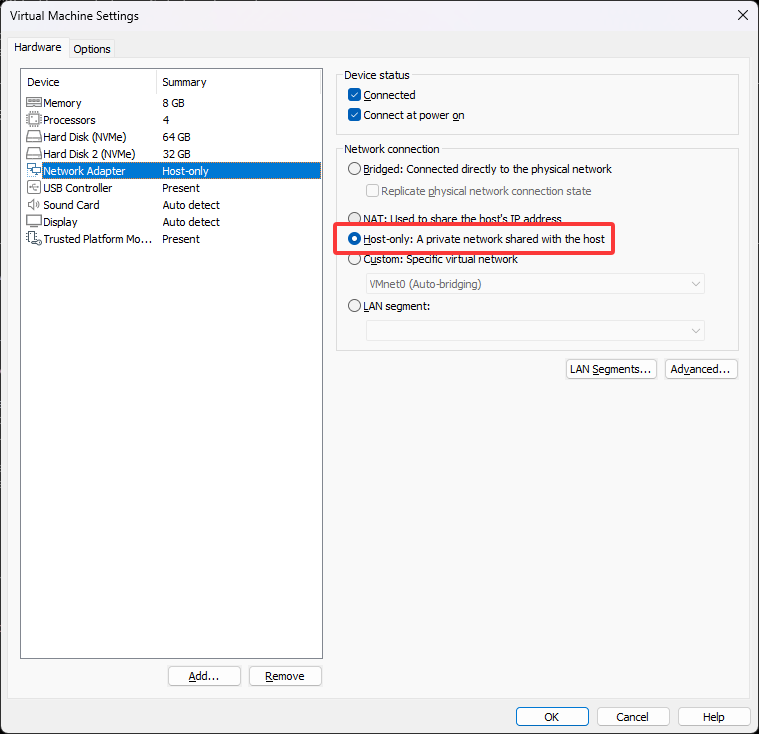Viewport: 759px width, 734px height.
Task: Click the Processors chip icon
Action: (x=33, y=120)
